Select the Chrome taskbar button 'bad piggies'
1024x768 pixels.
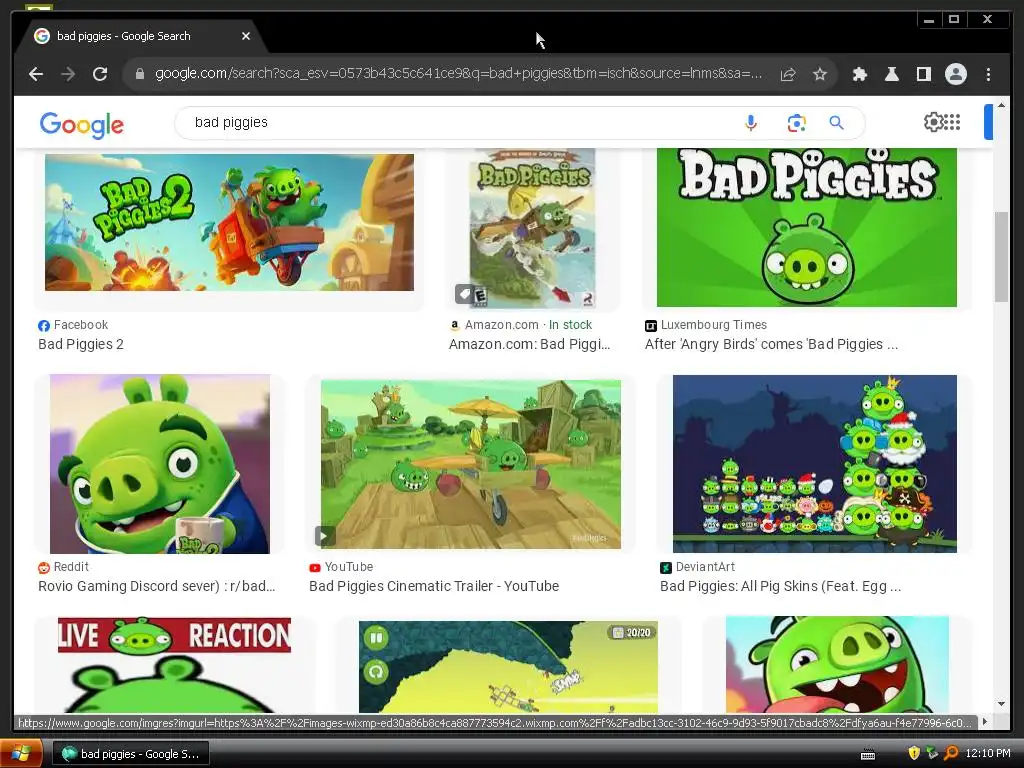coord(130,754)
